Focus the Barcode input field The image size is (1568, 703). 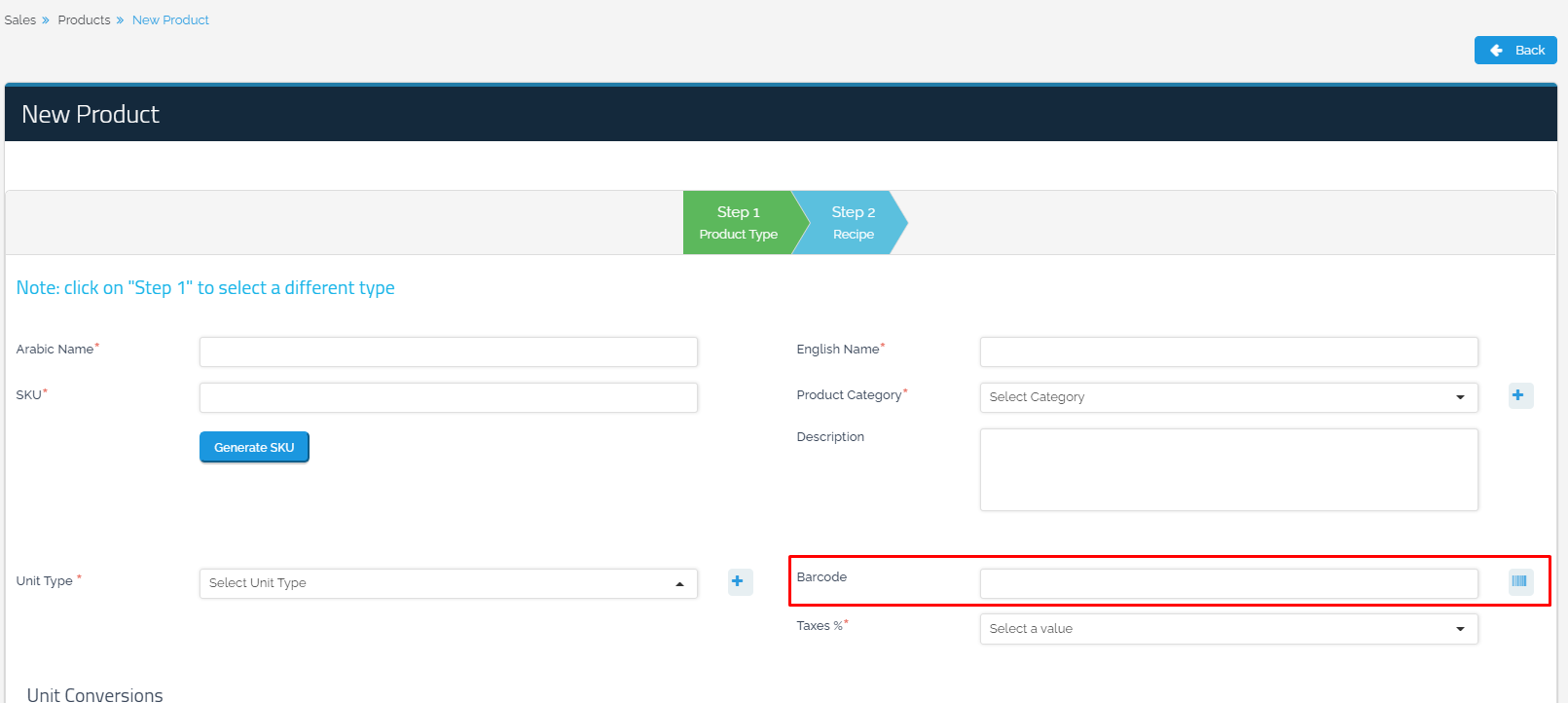pyautogui.click(x=1228, y=583)
